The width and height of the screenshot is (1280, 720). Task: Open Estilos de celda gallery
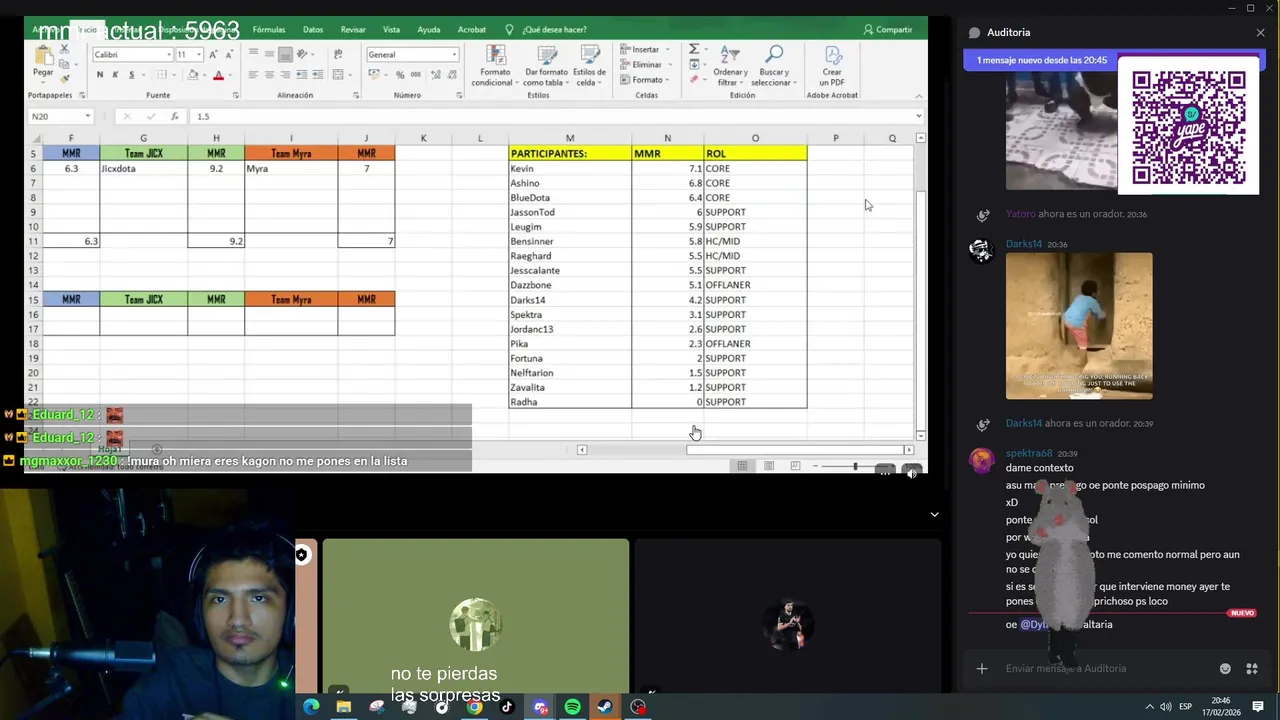pos(589,65)
